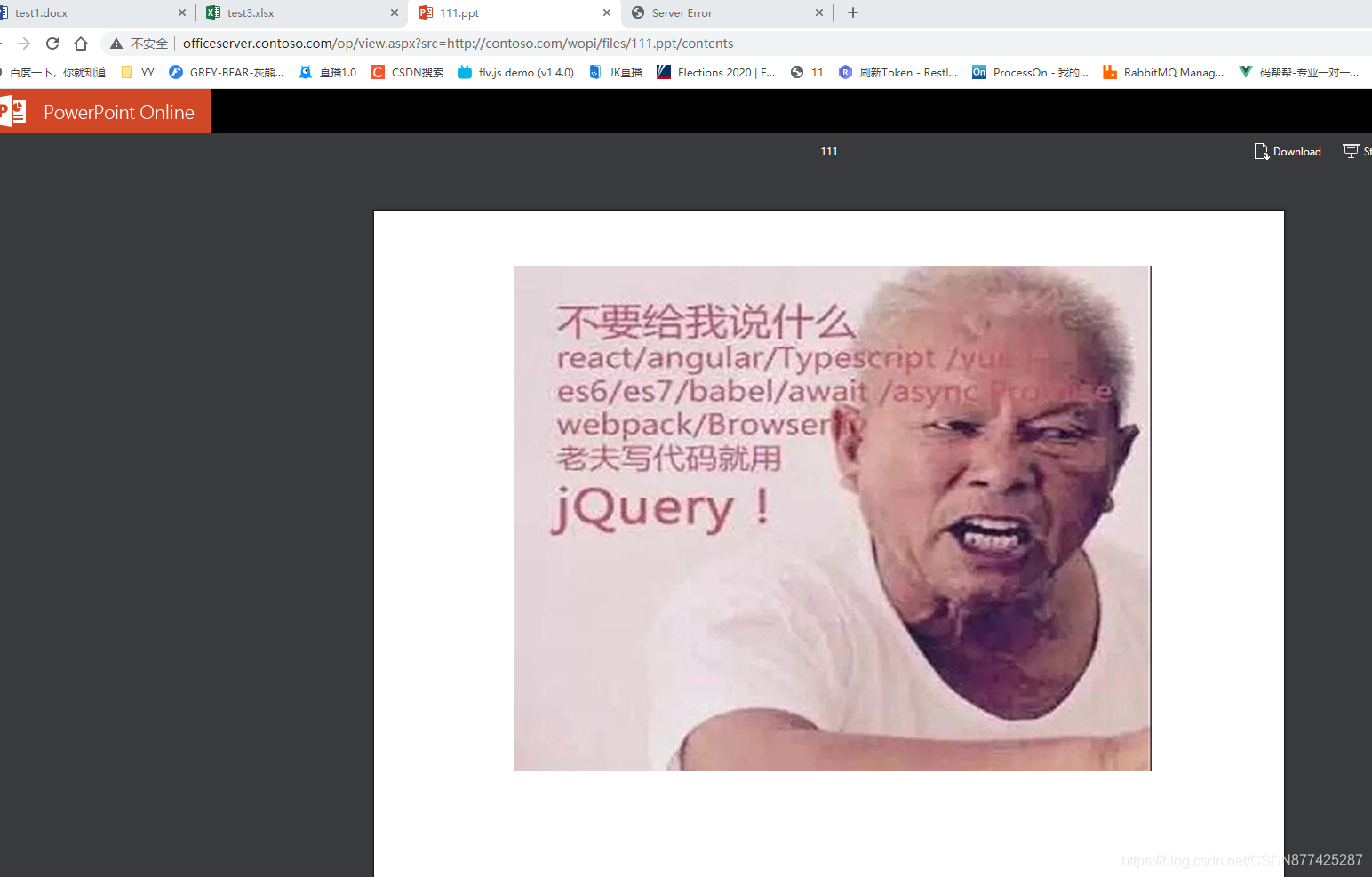The height and width of the screenshot is (877, 1372).
Task: Go forward in browser history
Action: [x=24, y=44]
